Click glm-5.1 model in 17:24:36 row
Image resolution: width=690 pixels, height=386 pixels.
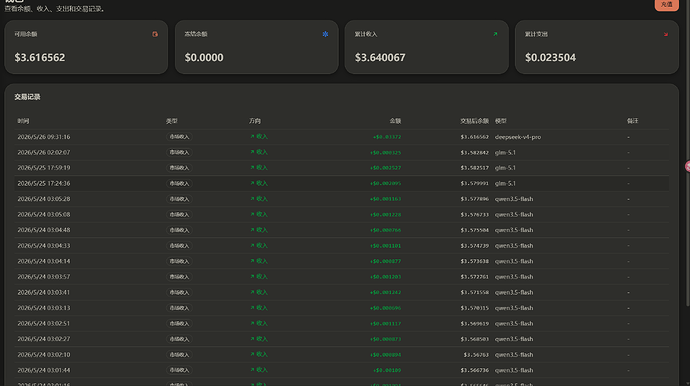505,184
